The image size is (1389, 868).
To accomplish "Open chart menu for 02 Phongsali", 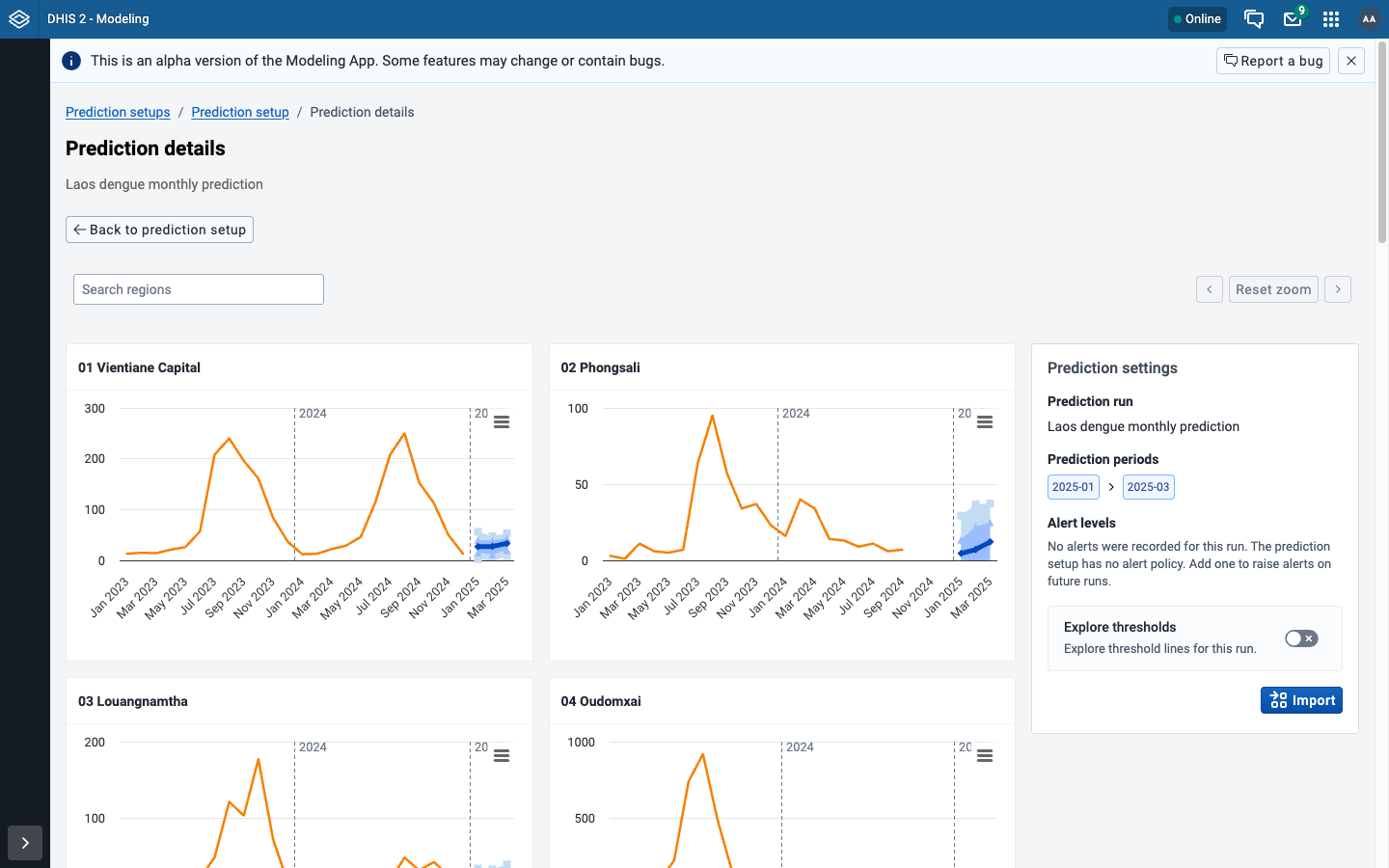I will coord(985,422).
